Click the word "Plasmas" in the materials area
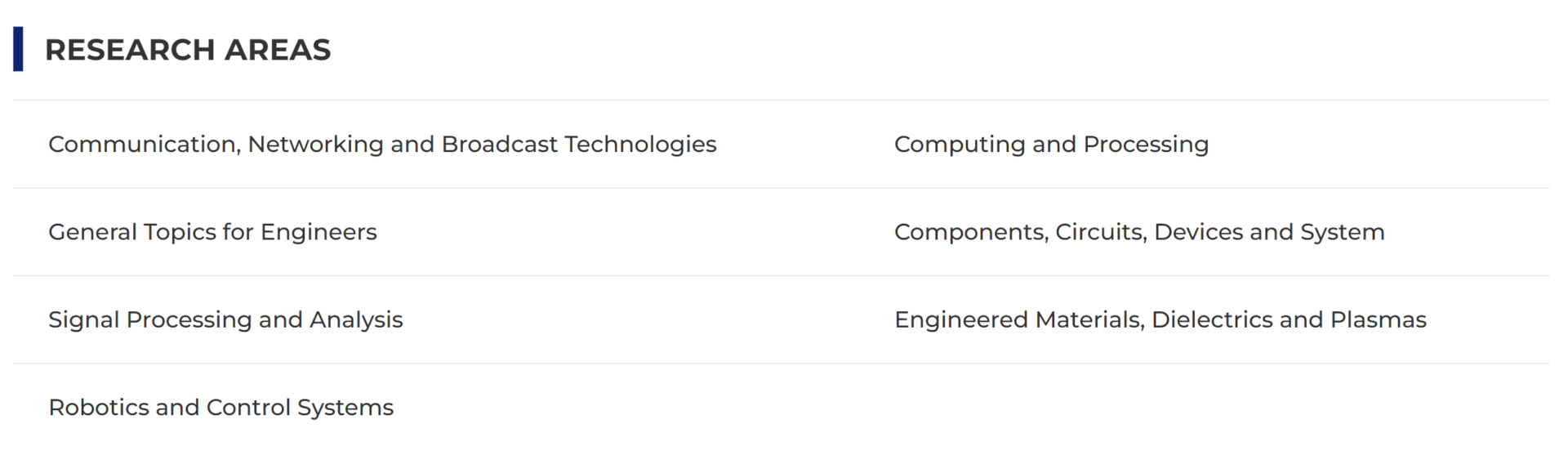The image size is (1568, 464). click(x=1378, y=319)
